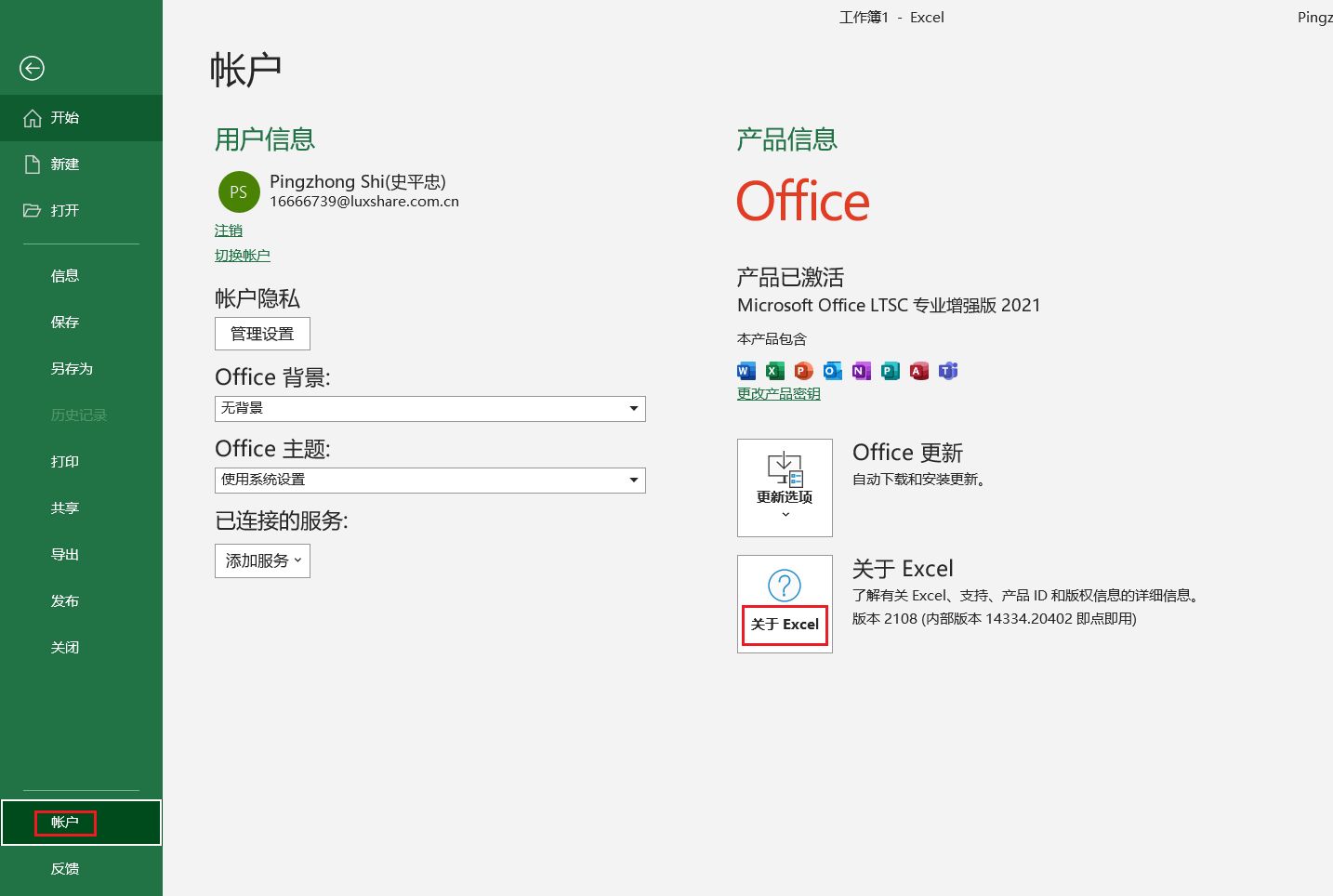Open the 新建 menu item
This screenshot has height=896, width=1333.
[x=65, y=165]
